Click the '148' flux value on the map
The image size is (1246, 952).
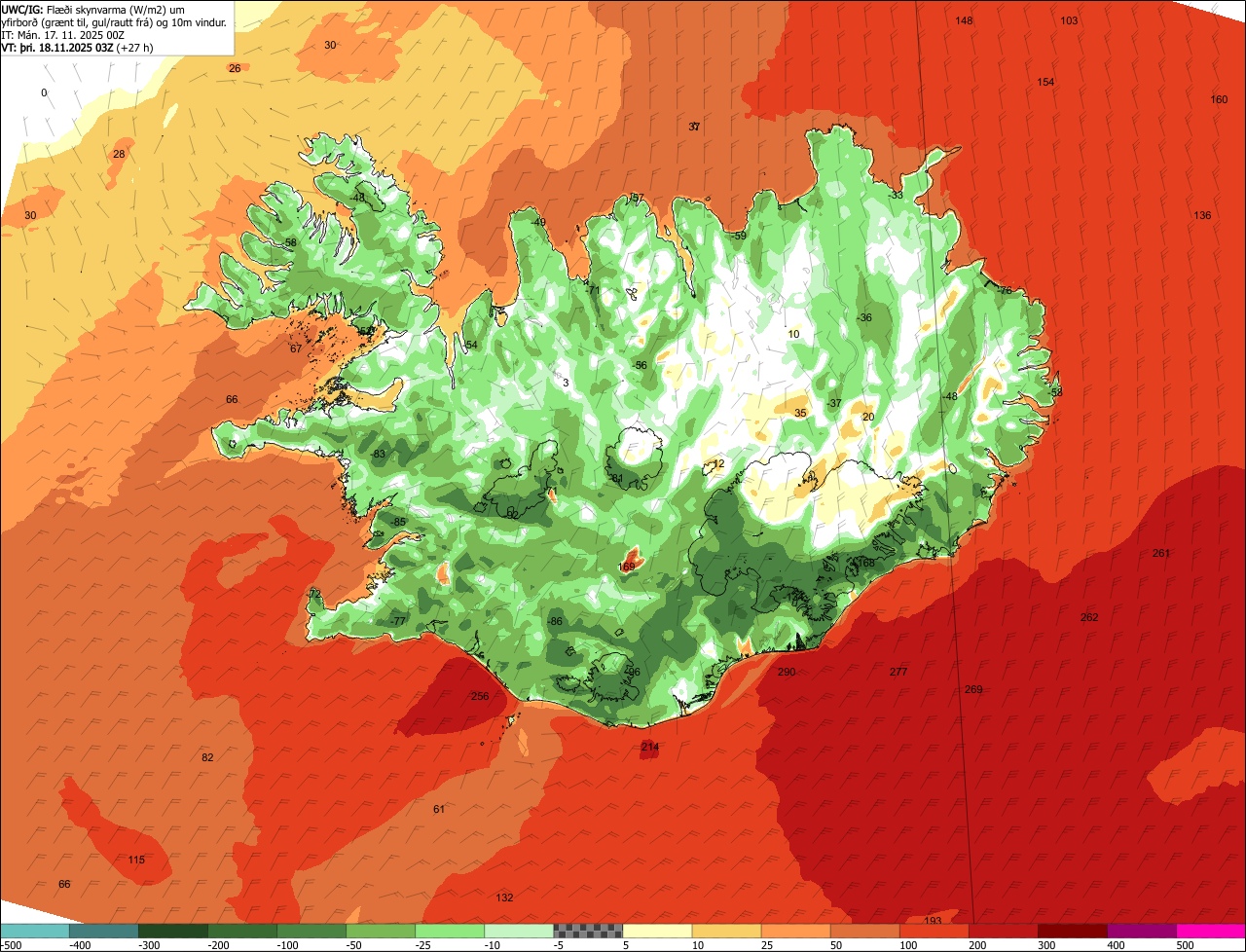point(964,20)
